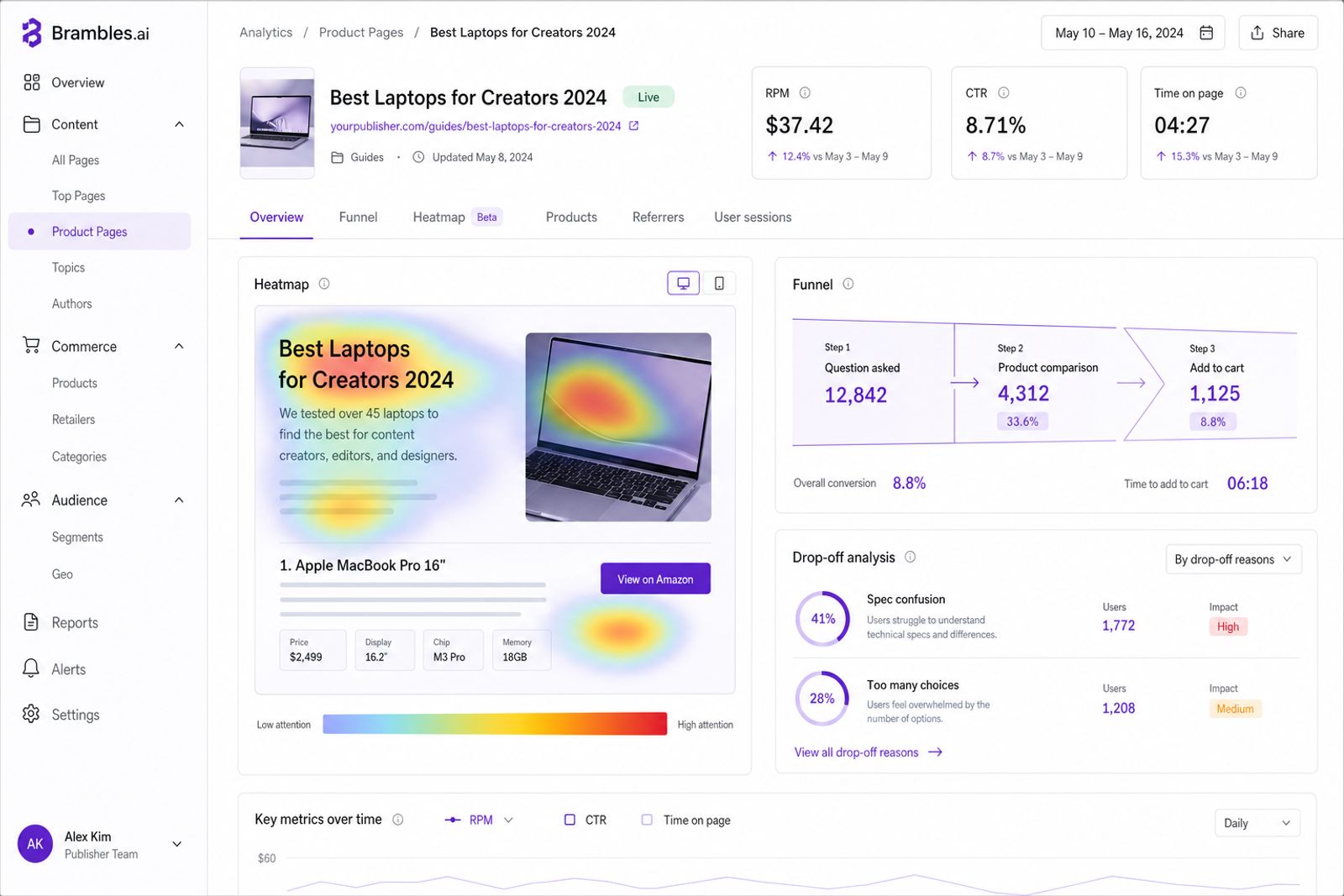Viewport: 1344px width, 896px height.
Task: Switch to the Heatmap Beta tab
Action: click(x=457, y=217)
